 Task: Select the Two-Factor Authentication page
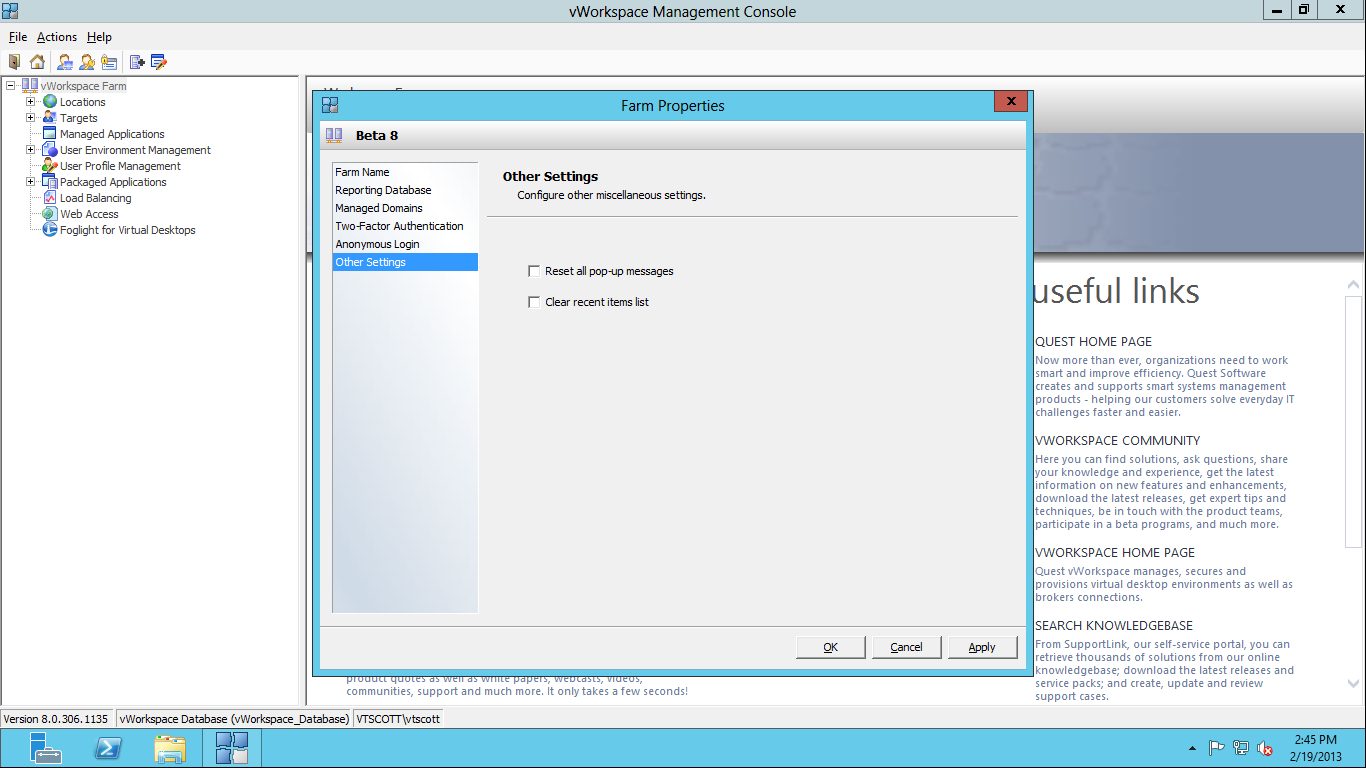(x=405, y=226)
